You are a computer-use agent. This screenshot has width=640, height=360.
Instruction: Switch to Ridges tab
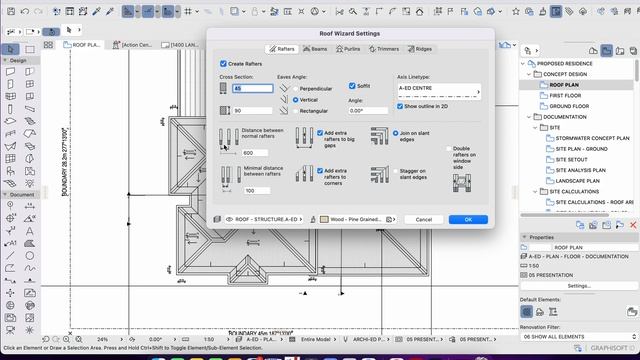(420, 49)
